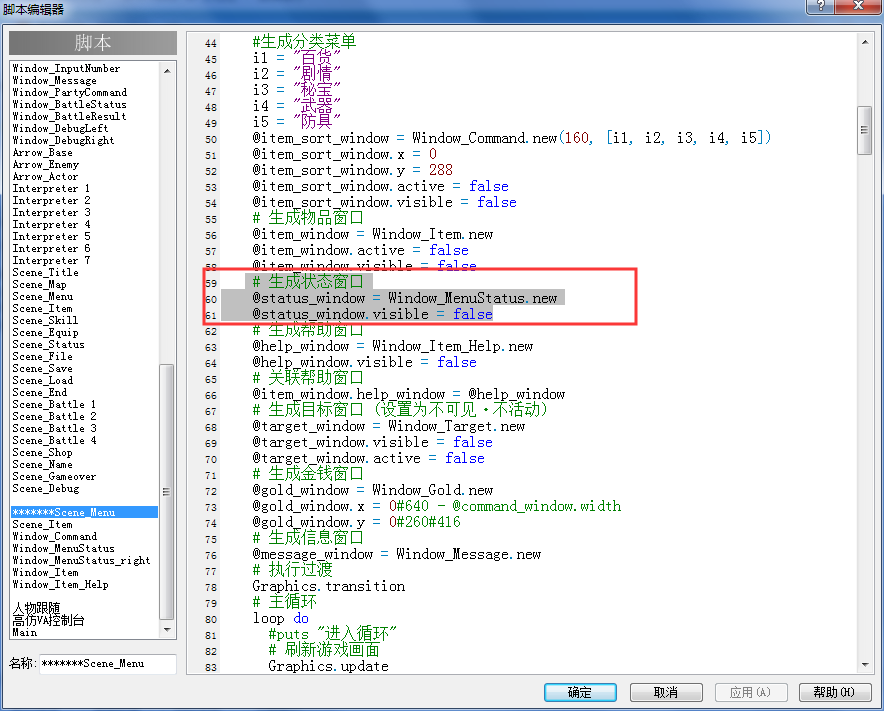Select the Window_MenuStatus_right script
The width and height of the screenshot is (884, 711).
[81, 560]
